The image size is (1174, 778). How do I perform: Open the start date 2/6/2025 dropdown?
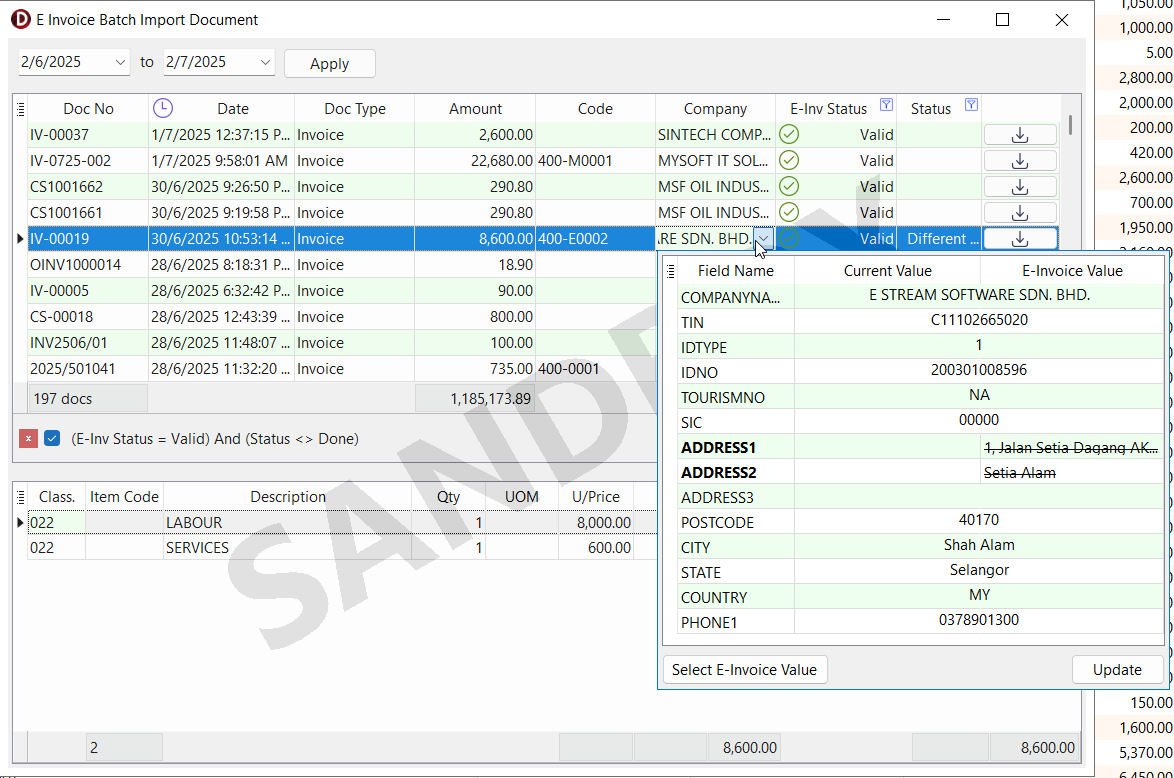(121, 62)
